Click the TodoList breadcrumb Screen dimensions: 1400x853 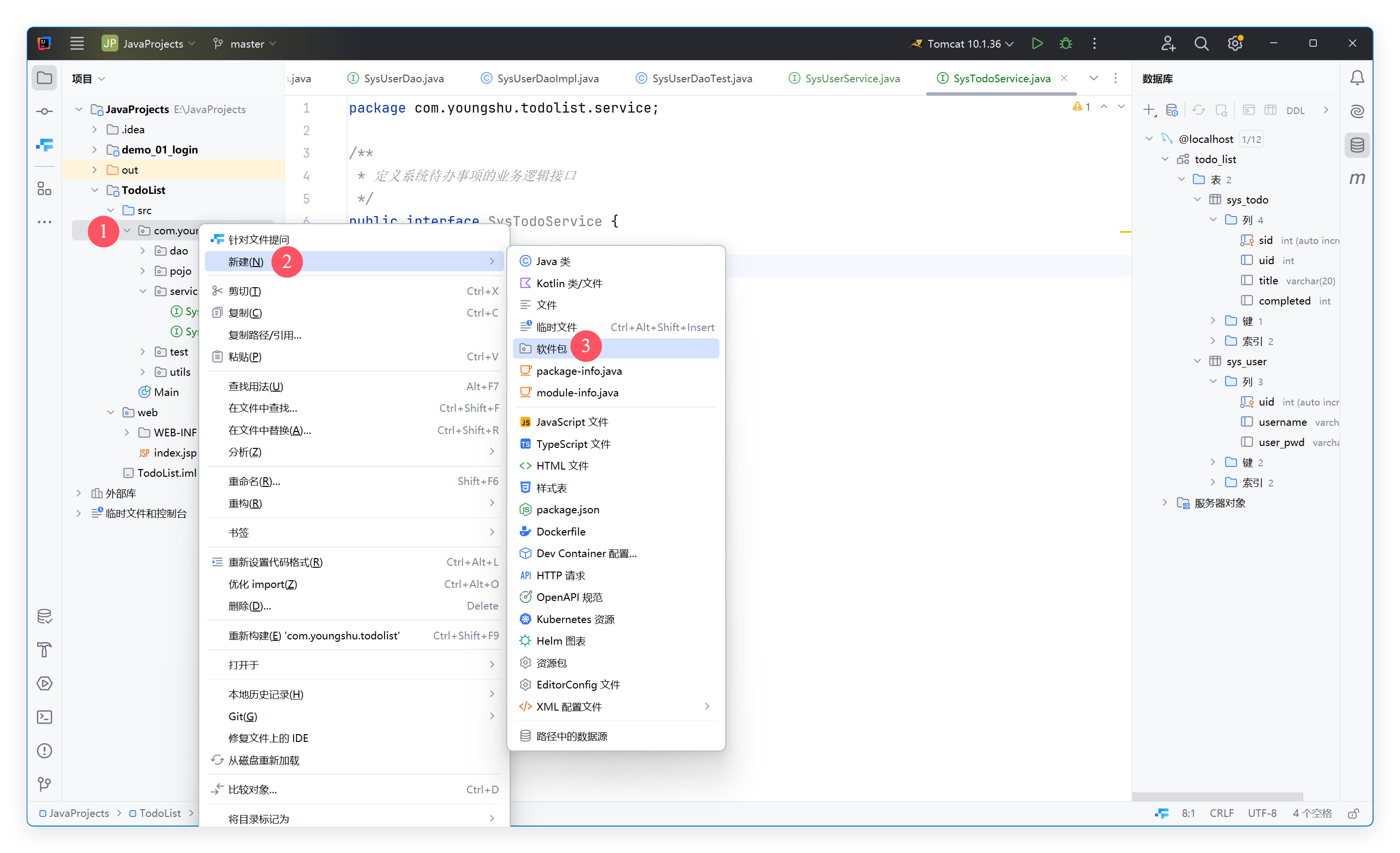[155, 813]
